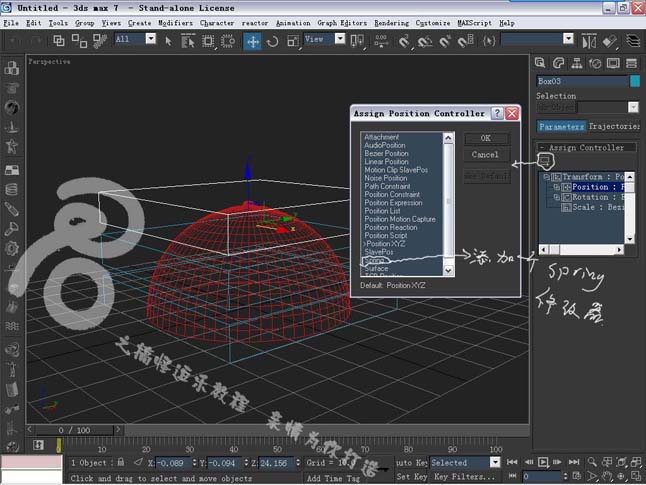Click the Add Time Tag label
646x485 pixels.
(x=334, y=478)
